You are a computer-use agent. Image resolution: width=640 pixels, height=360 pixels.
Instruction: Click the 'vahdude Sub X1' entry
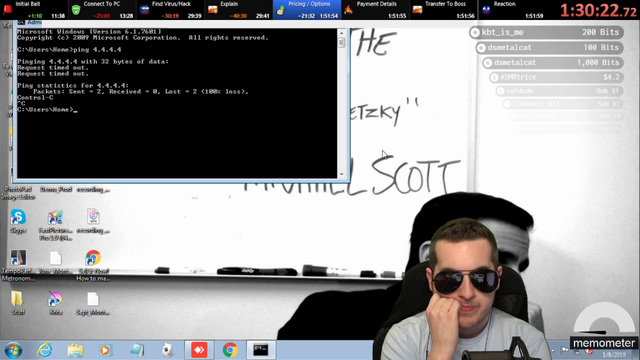[560, 91]
